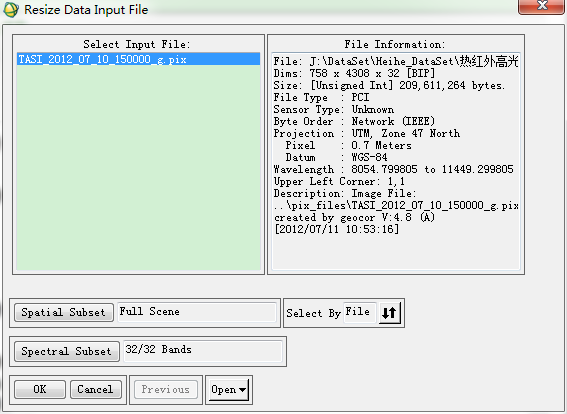
Task: Click the [2012/07/11 10:53:16] timestamp line
Action: (x=336, y=229)
